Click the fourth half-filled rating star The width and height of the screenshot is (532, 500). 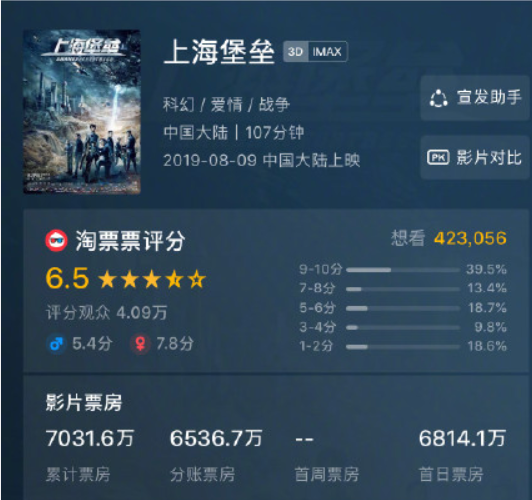pos(174,280)
